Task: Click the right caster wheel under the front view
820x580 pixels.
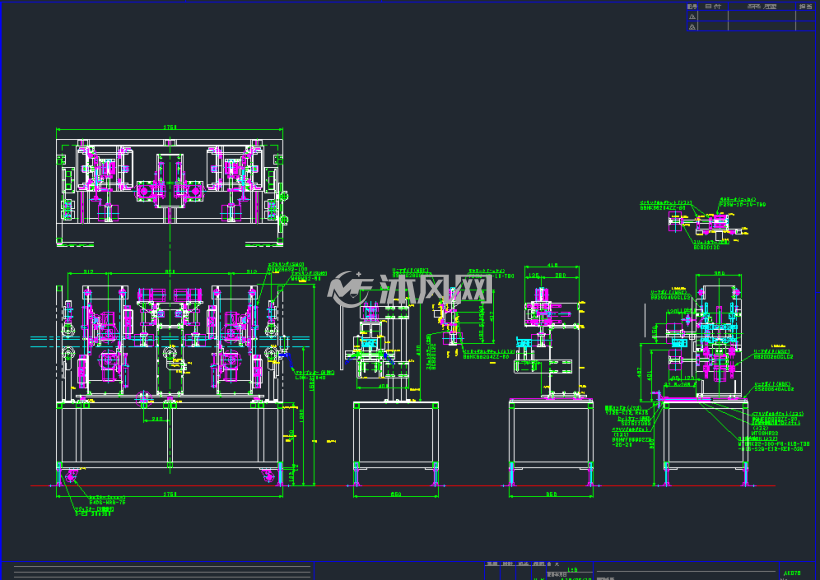Action: coord(269,476)
